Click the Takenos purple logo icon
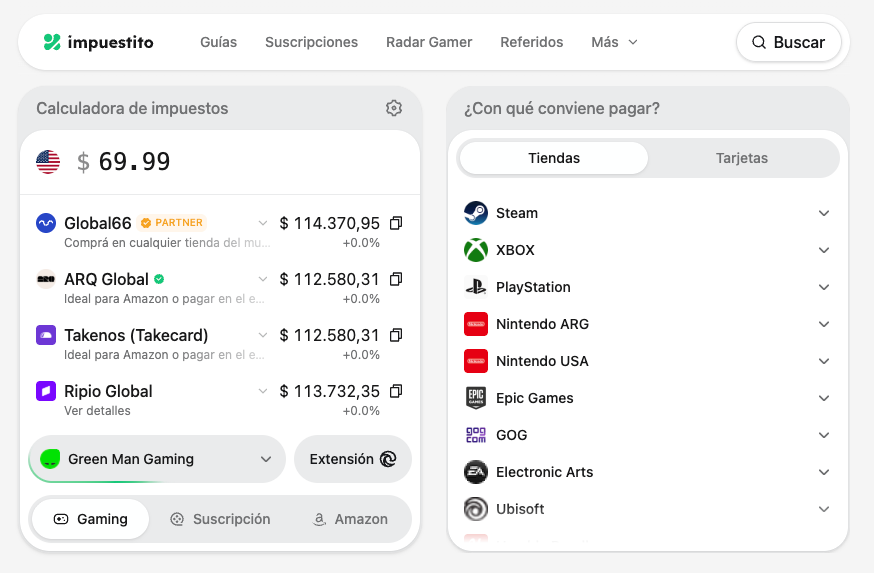Viewport: 874px width, 573px height. tap(46, 335)
